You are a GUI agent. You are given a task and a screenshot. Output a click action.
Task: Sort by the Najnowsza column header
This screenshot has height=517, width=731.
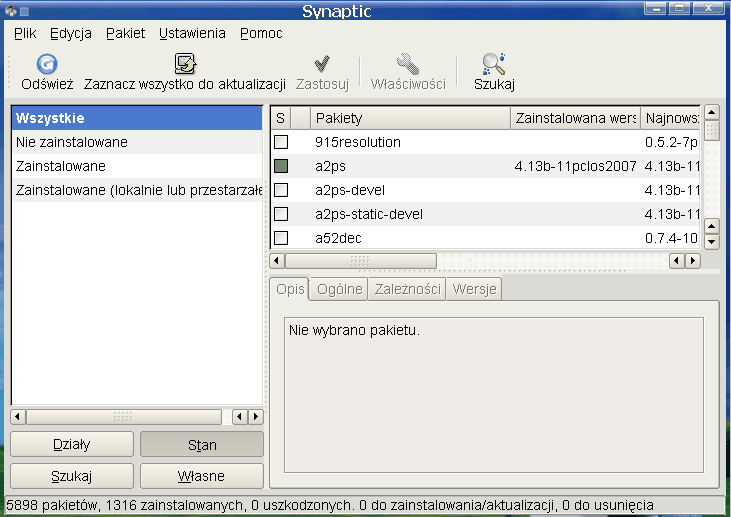pyautogui.click(x=670, y=118)
